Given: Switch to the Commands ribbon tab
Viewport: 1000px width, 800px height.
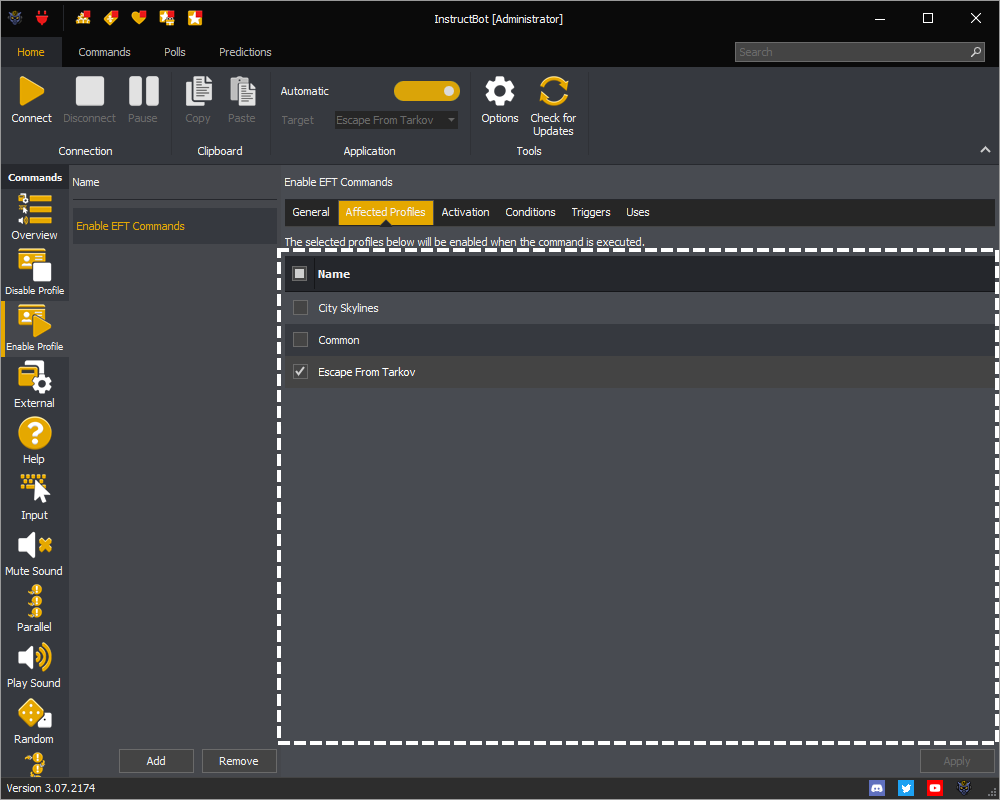Looking at the screenshot, I should click(105, 52).
